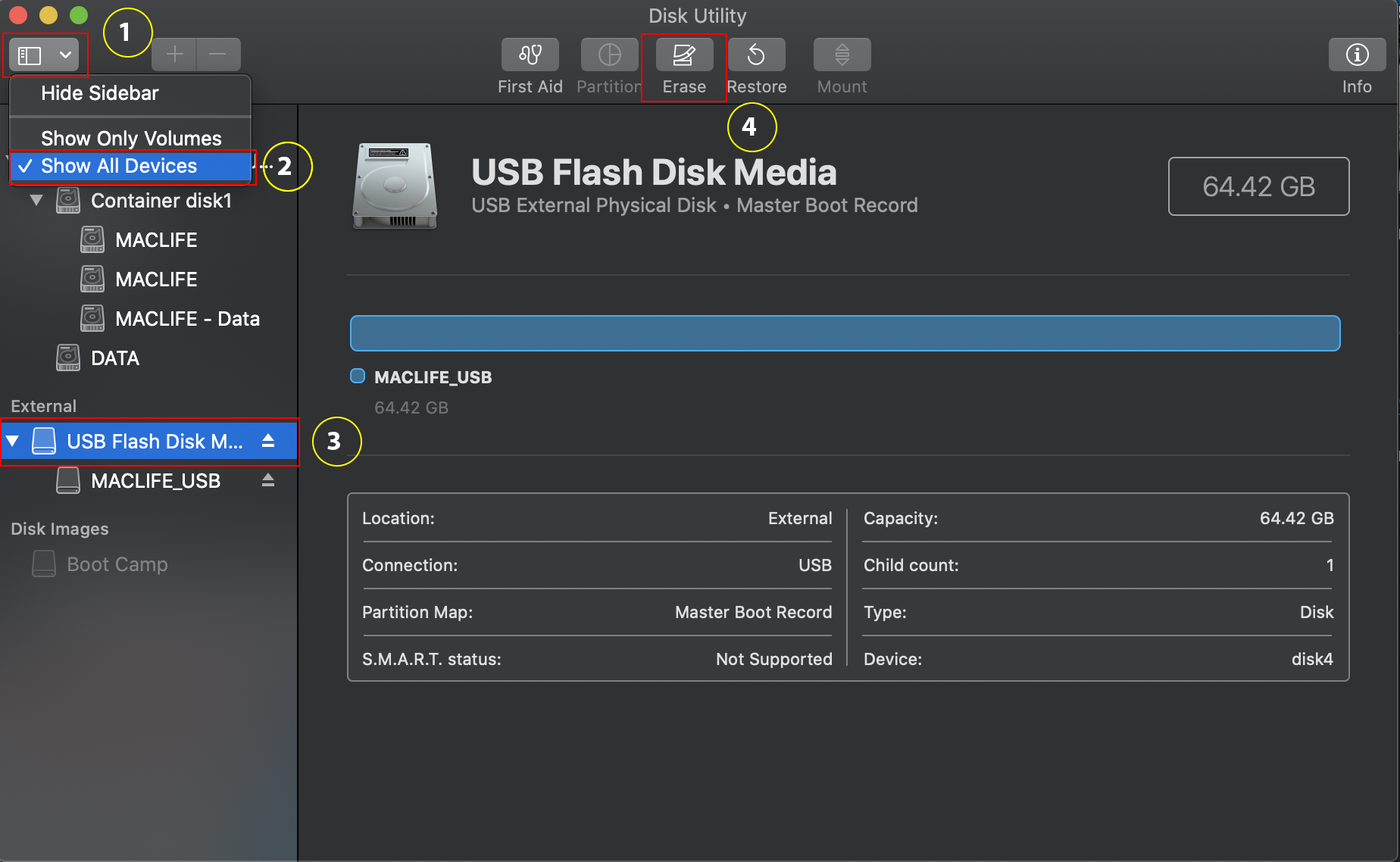Click the blue MACLIFE_USB legend swatch

click(358, 376)
